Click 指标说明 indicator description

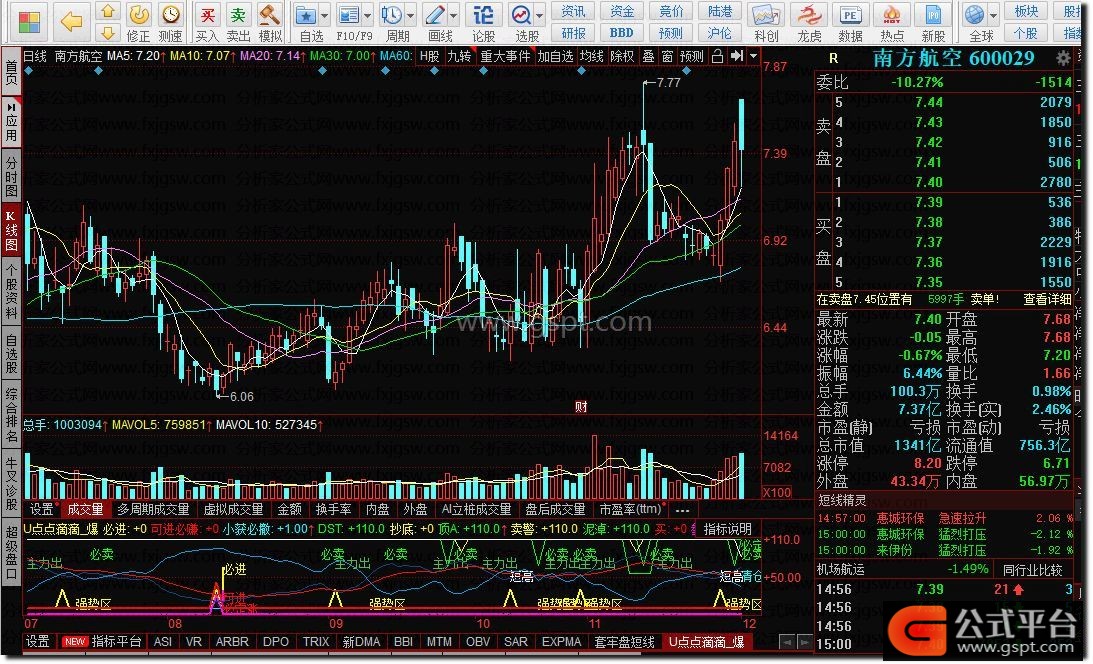[x=728, y=530]
